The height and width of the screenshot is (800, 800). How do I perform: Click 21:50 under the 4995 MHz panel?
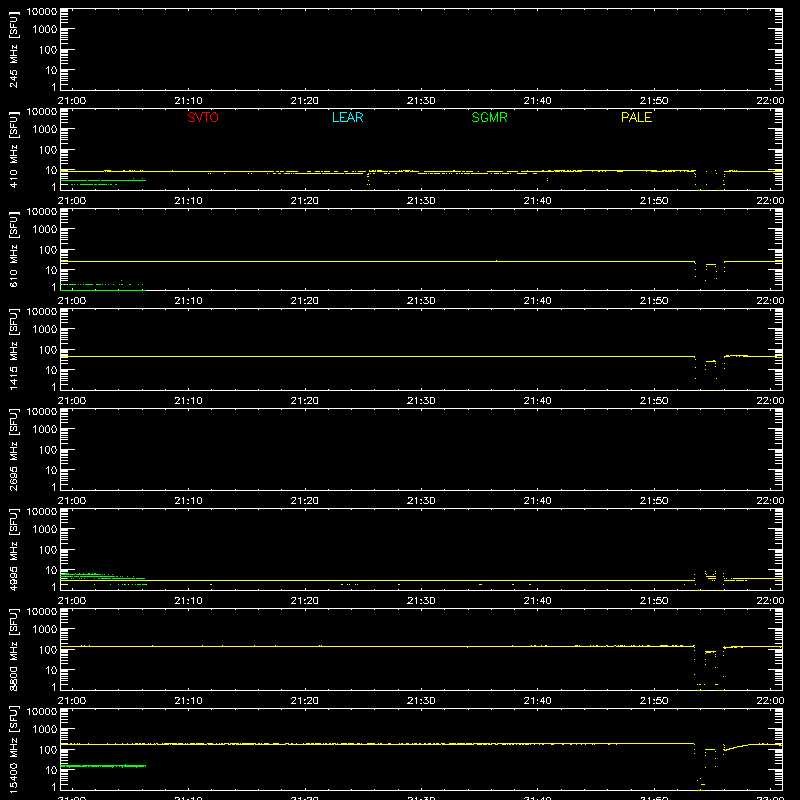[x=654, y=601]
